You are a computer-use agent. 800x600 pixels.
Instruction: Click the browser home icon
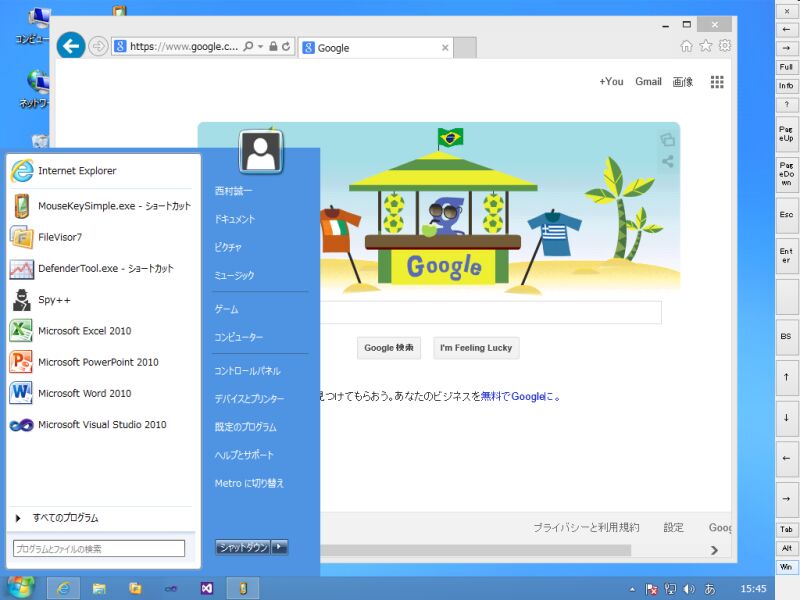click(687, 46)
